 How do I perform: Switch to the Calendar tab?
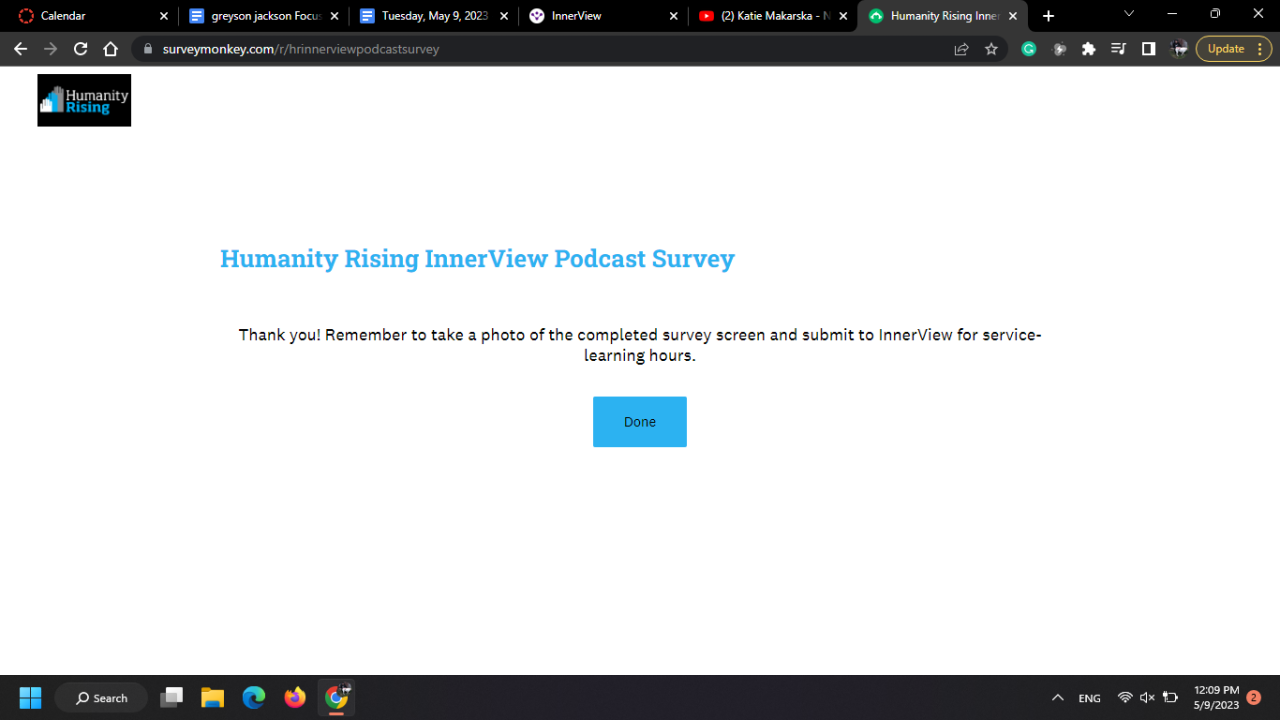tap(92, 16)
